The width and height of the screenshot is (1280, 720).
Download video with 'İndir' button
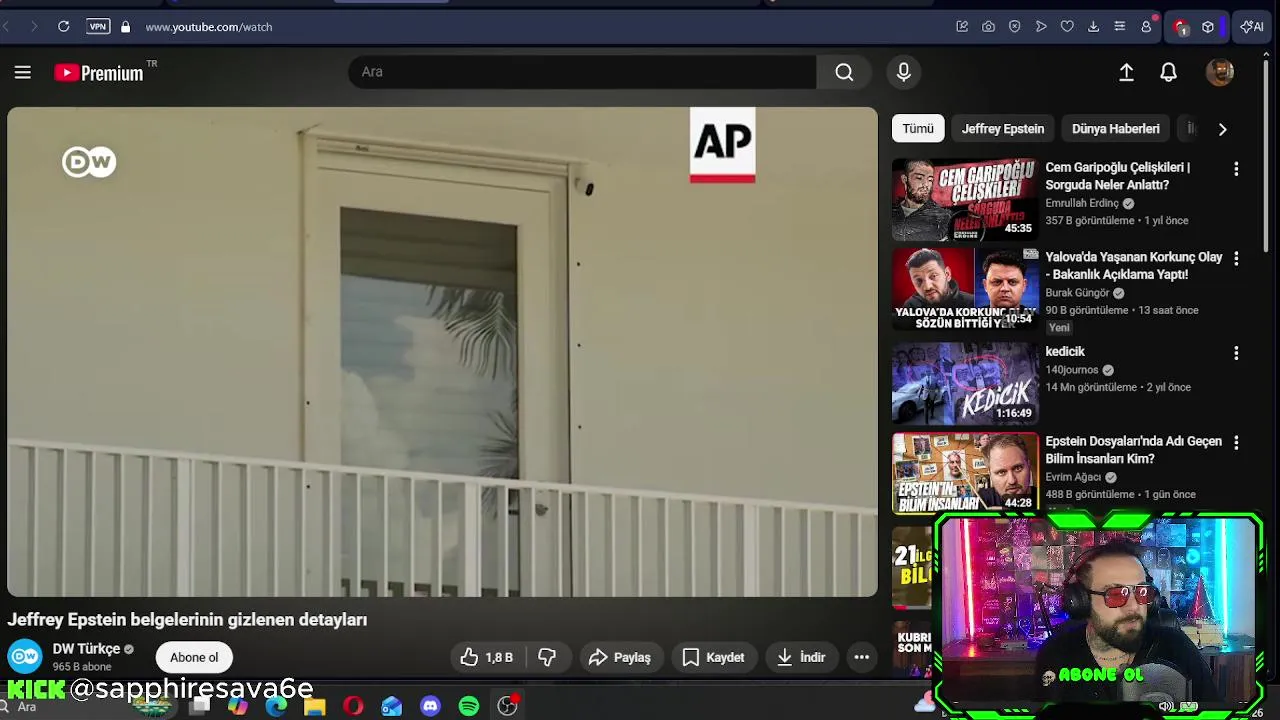pos(801,657)
